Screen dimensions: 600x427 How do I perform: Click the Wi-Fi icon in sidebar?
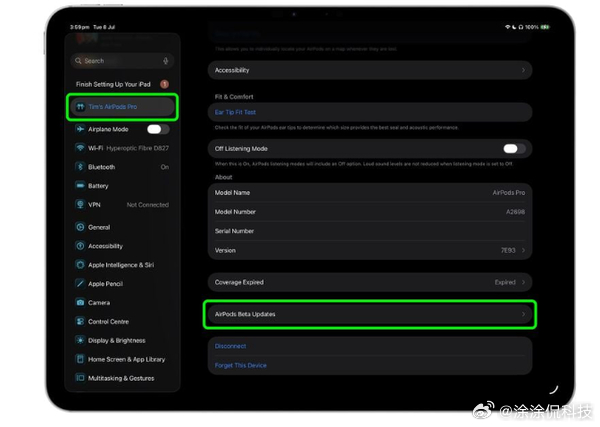[x=80, y=148]
